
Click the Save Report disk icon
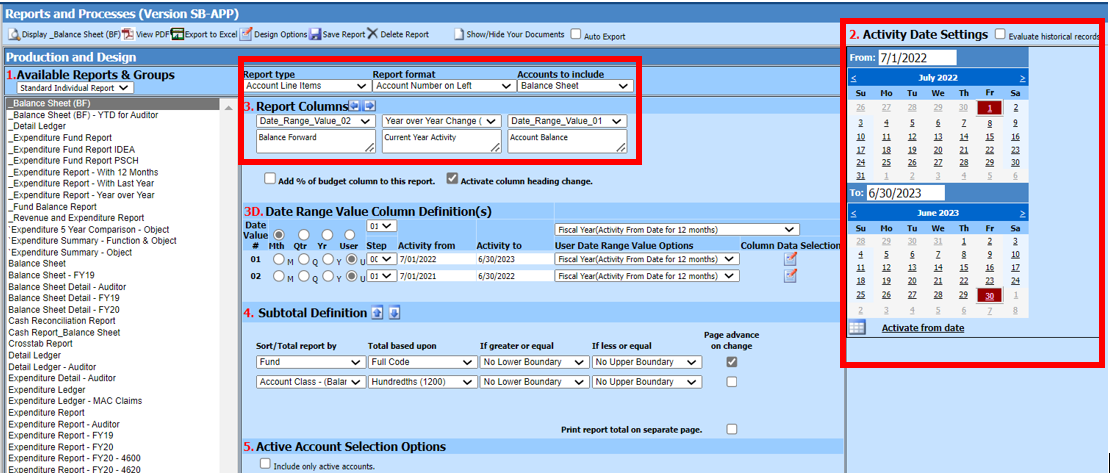(315, 34)
